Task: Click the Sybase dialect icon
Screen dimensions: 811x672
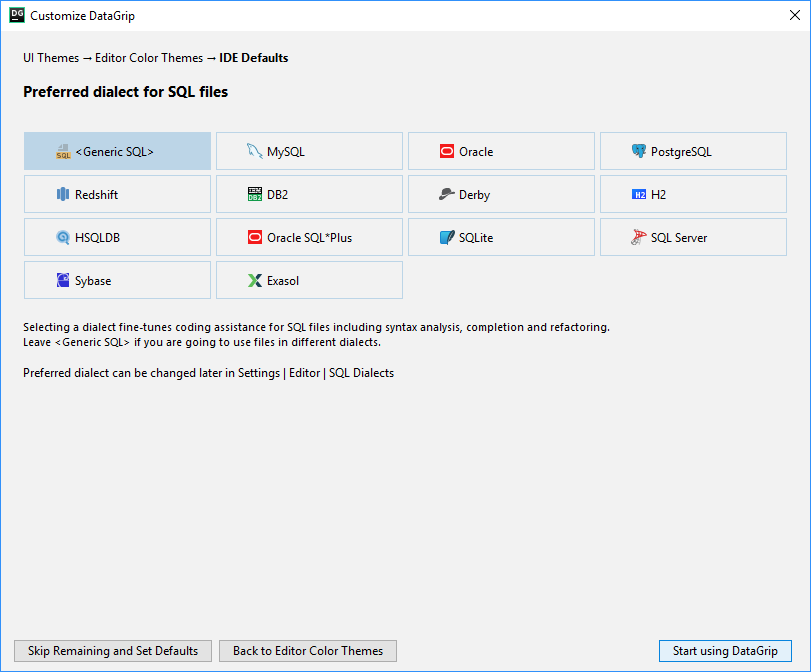Action: pos(63,281)
